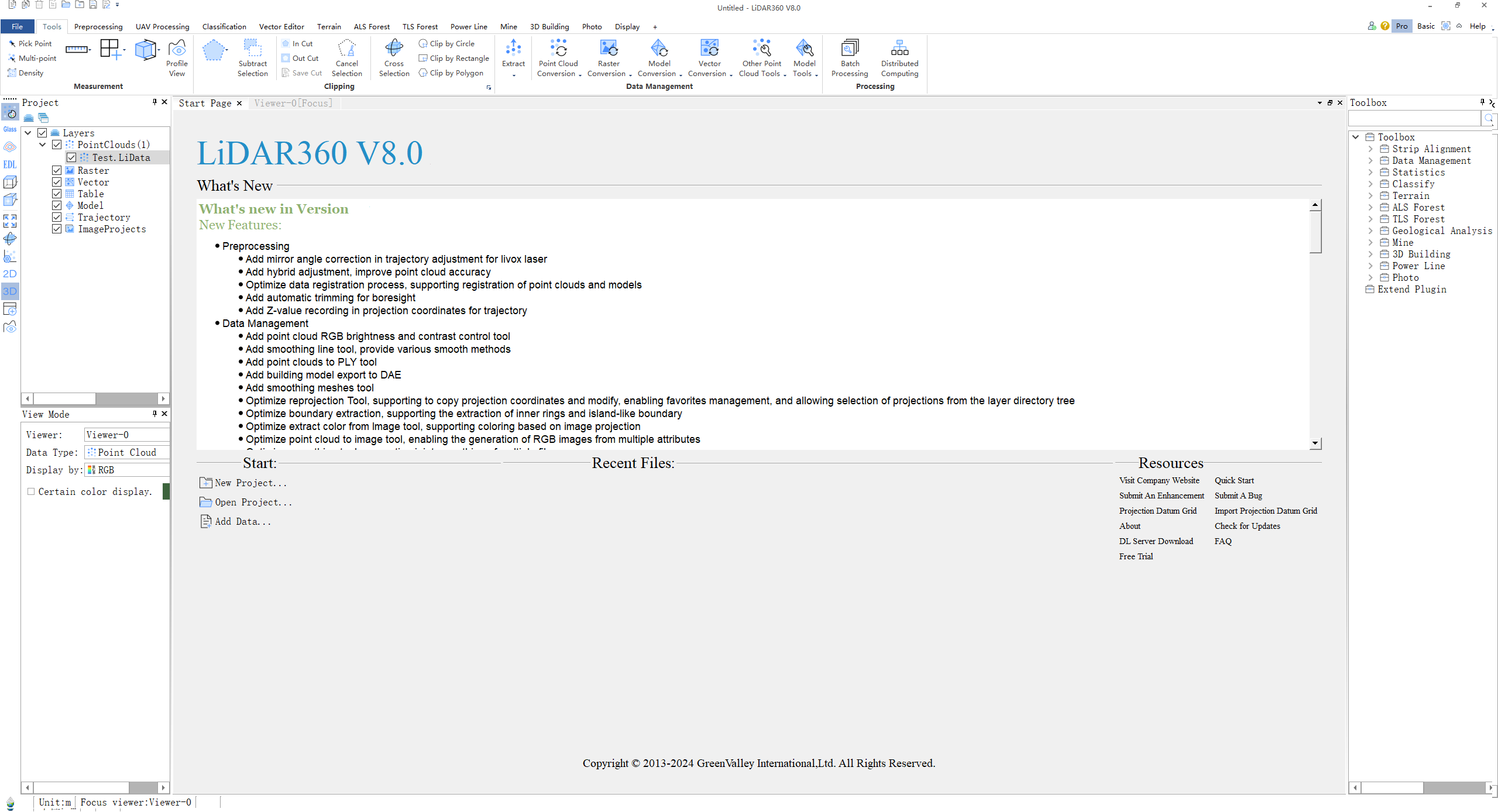Choose Clip by Rectangle
The image size is (1498, 812).
pos(453,58)
